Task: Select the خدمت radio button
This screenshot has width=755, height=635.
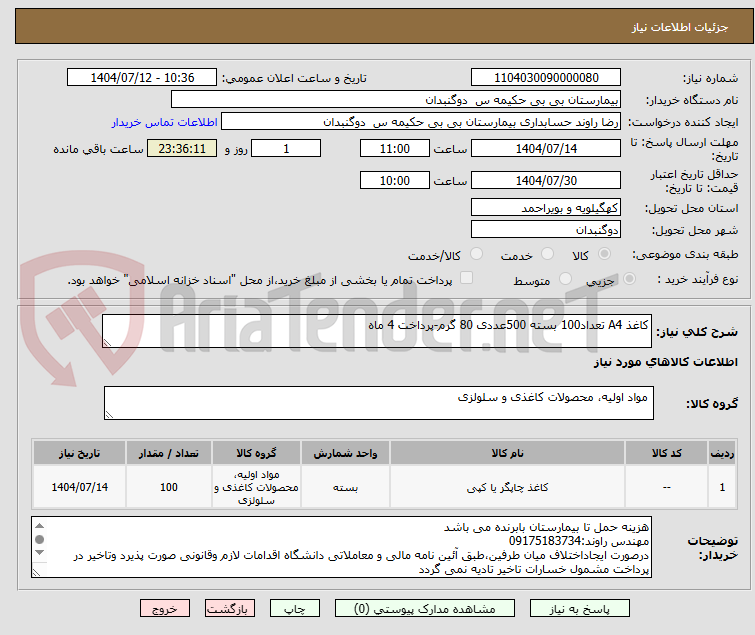Action: coord(547,254)
